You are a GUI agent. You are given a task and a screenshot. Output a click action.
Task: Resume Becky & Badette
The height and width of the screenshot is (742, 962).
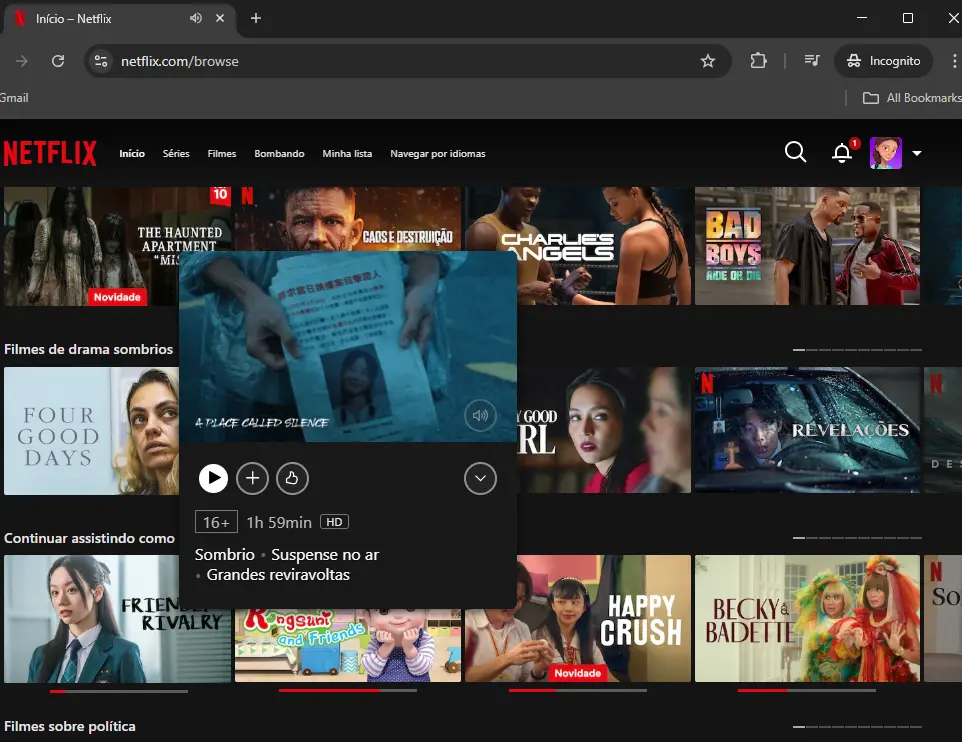(807, 619)
